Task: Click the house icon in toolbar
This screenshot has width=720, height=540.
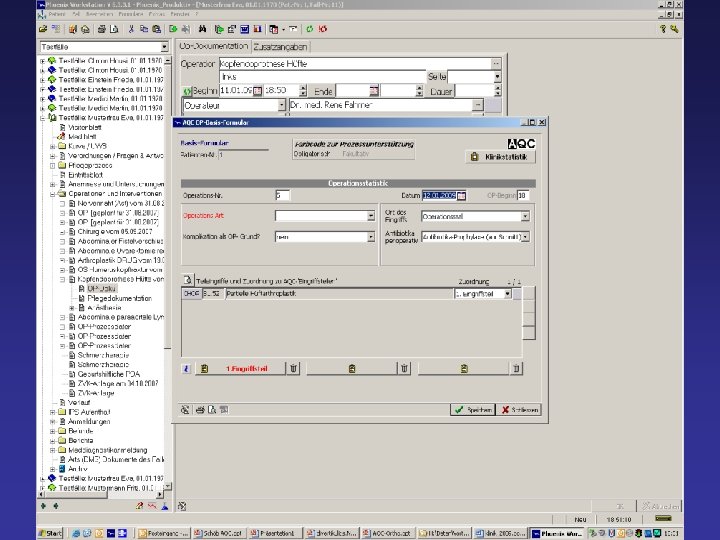Action: coord(85,29)
